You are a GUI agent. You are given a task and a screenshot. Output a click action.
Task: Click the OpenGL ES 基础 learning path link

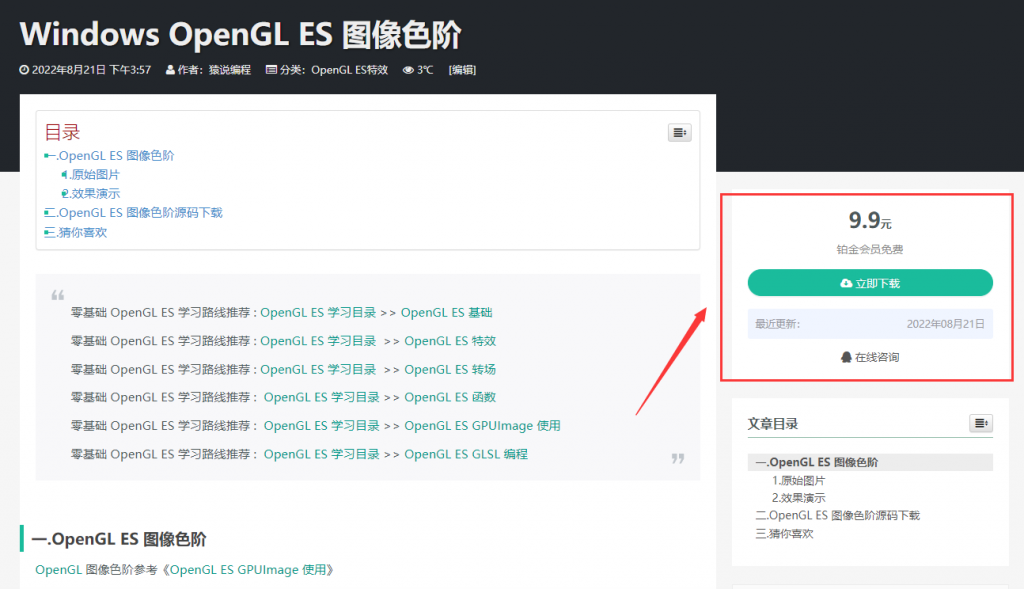446,312
